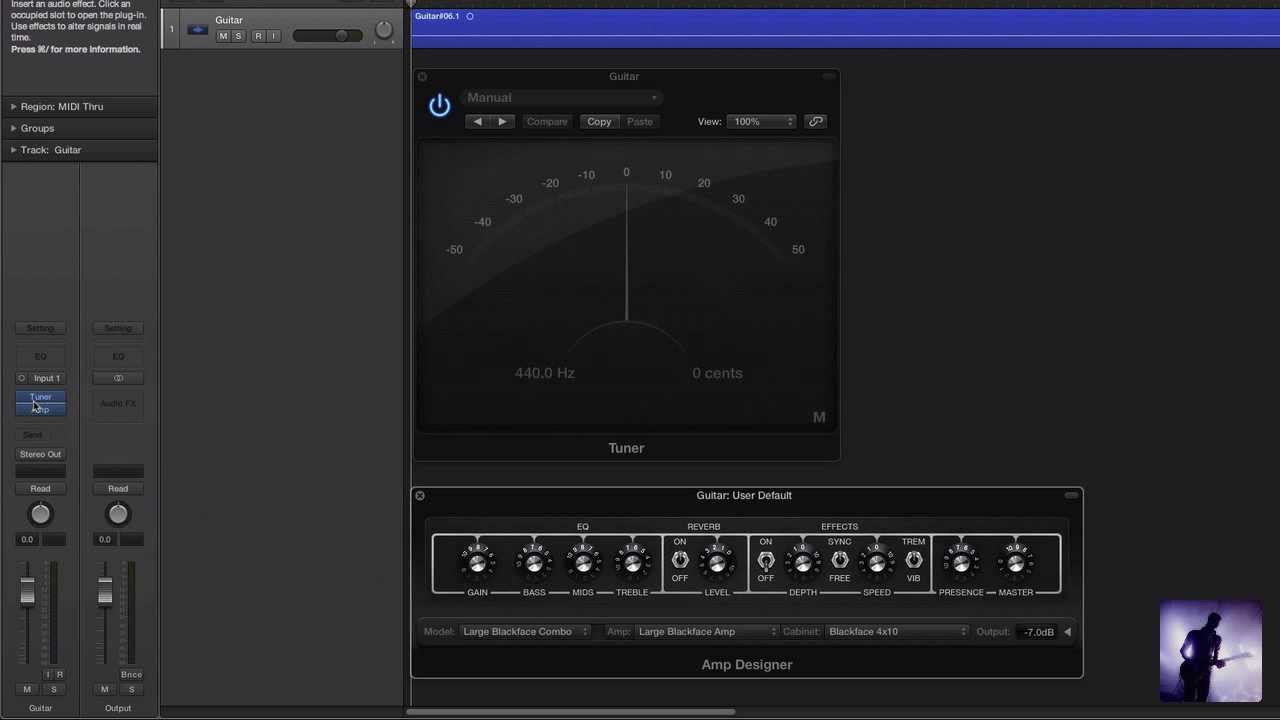Toggle the Reverb ON/OFF switch

[680, 560]
